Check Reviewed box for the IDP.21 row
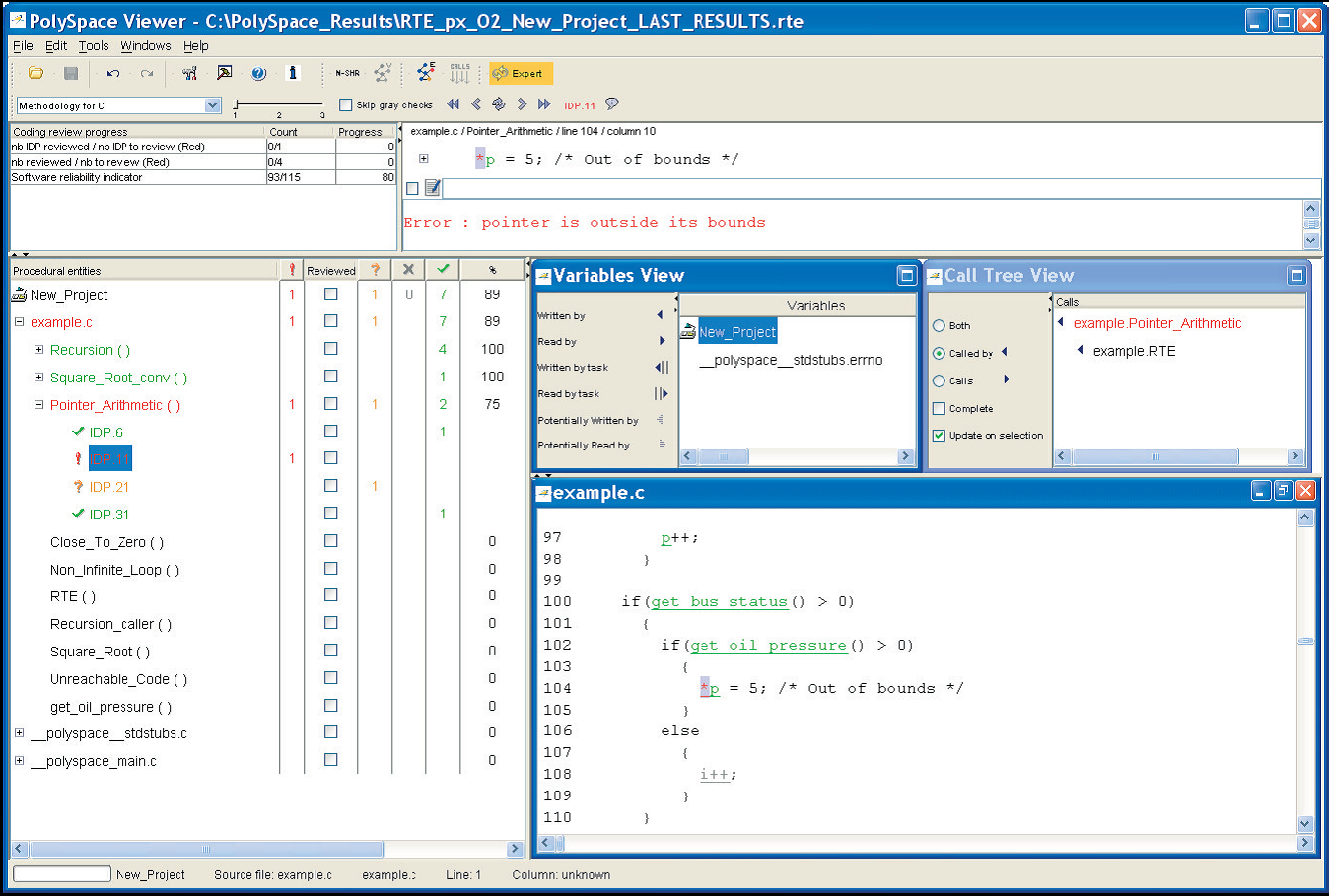Viewport: 1329px width, 896px height. (x=331, y=486)
